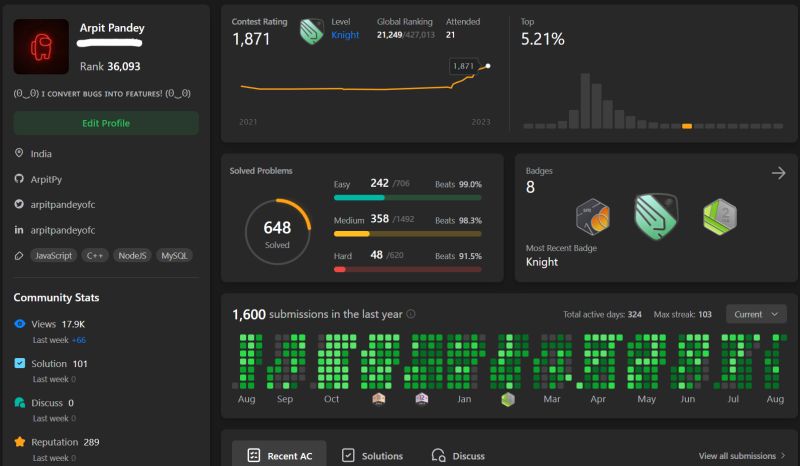Click the Arpit Pandey profile name
Image resolution: width=800 pixels, height=466 pixels.
112,28
